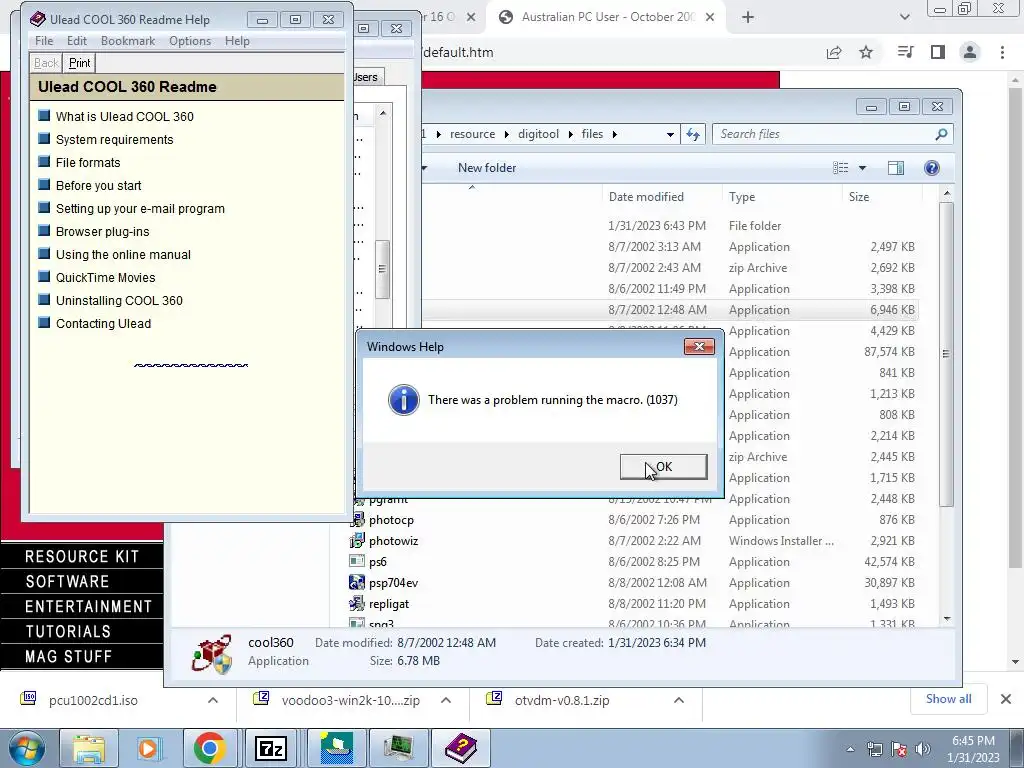Open the 'Before you start' help topic
1024x768 pixels.
click(99, 185)
